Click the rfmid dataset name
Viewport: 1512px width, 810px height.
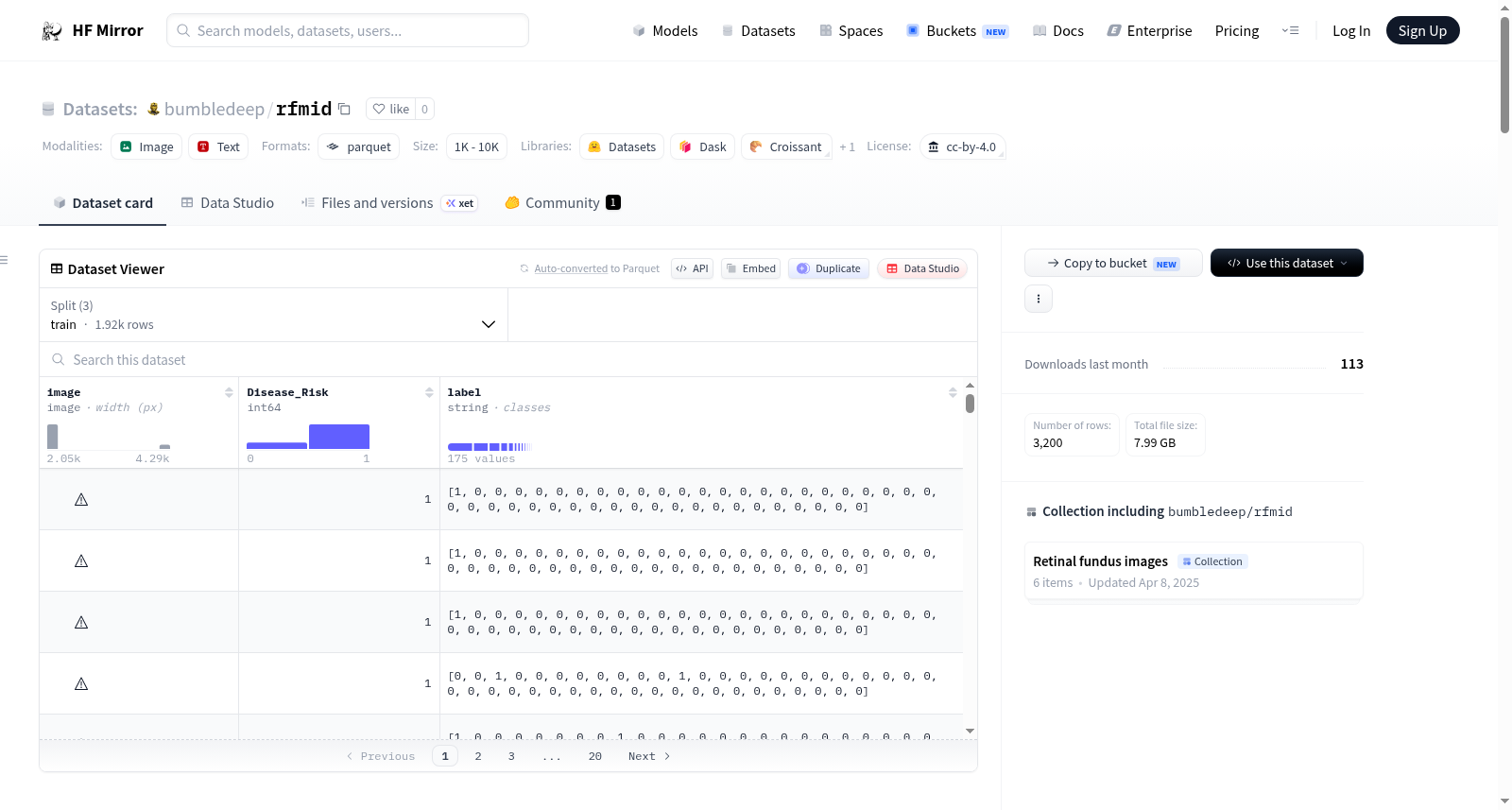[303, 109]
